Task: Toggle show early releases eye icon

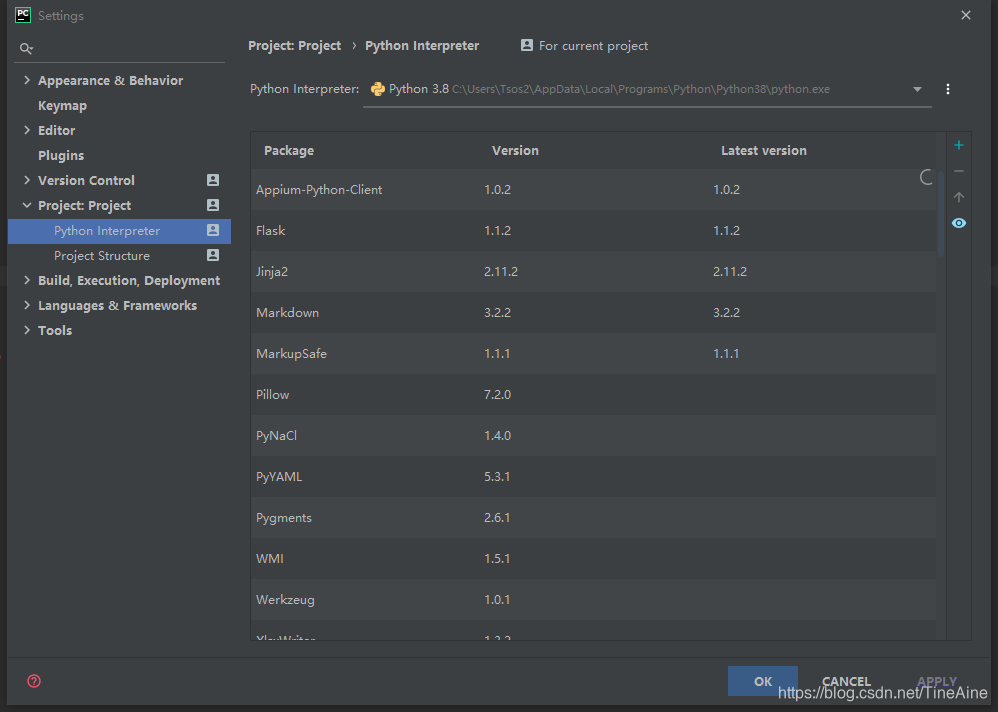Action: click(x=959, y=223)
